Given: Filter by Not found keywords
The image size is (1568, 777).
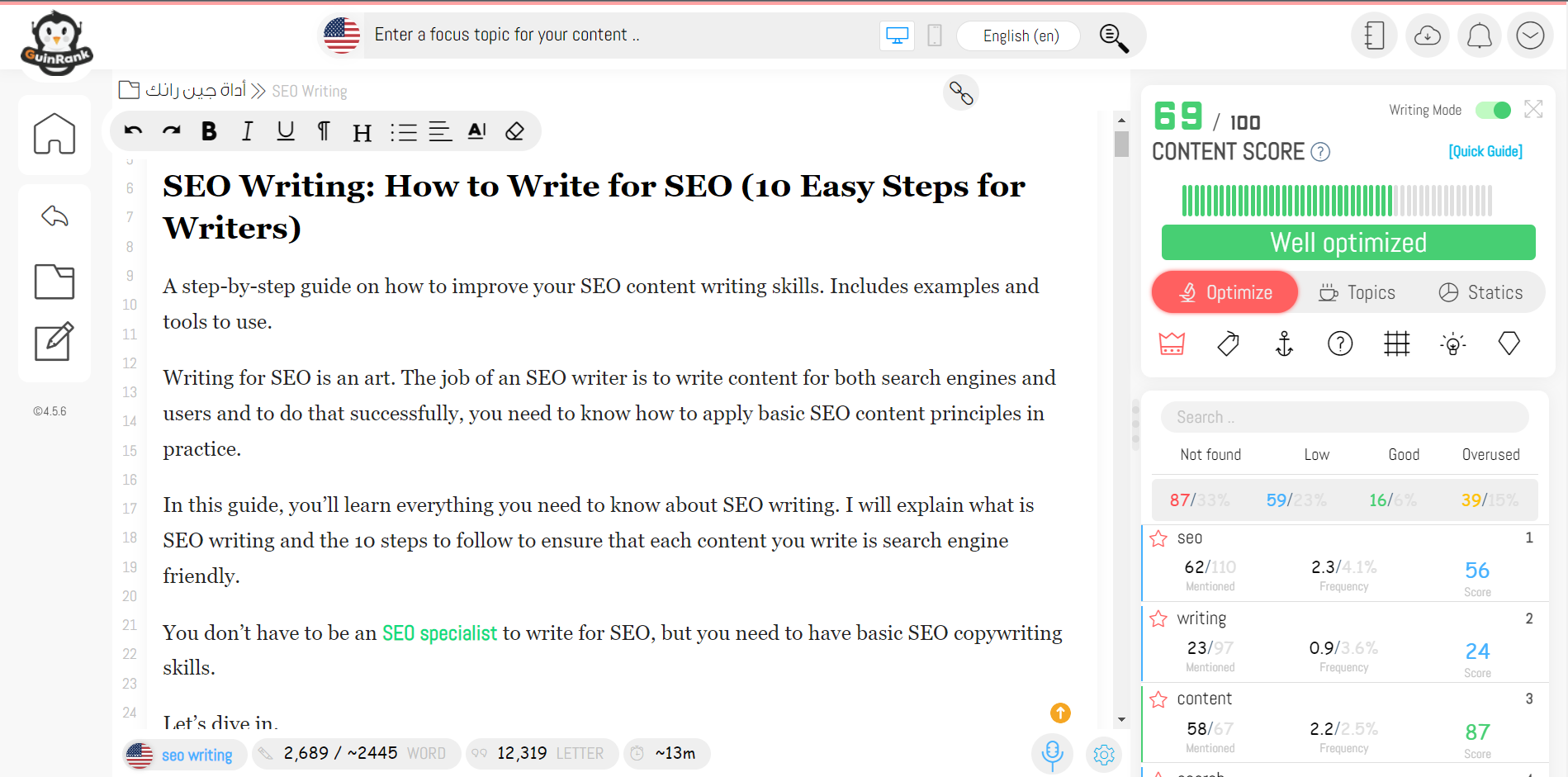Looking at the screenshot, I should pos(1210,455).
